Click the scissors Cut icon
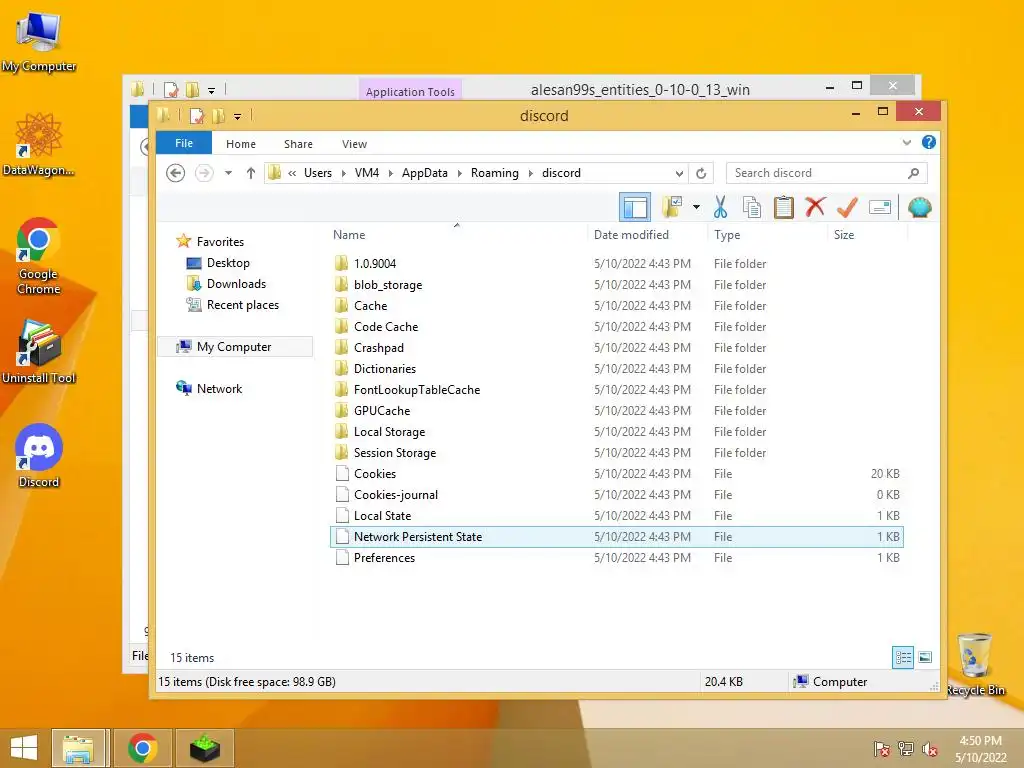 click(x=720, y=208)
